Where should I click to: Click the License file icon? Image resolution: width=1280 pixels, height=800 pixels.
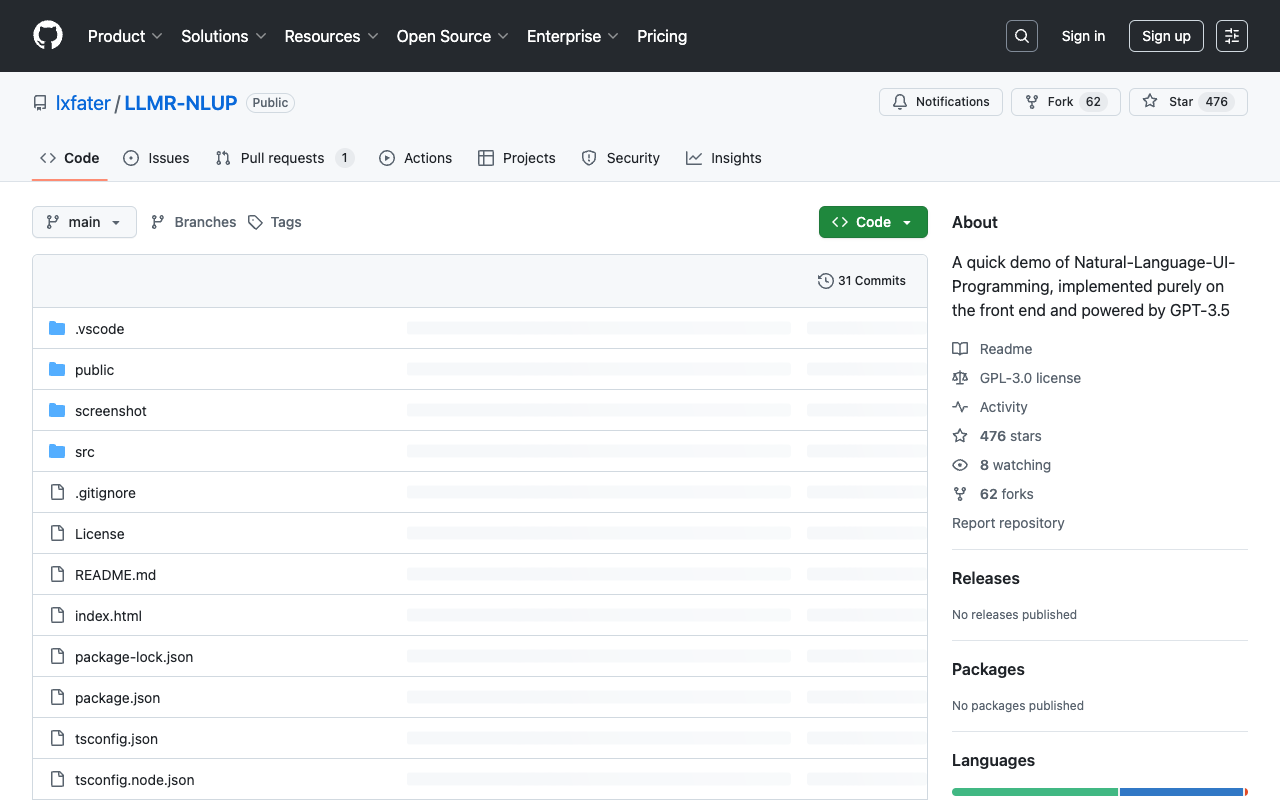coord(57,533)
